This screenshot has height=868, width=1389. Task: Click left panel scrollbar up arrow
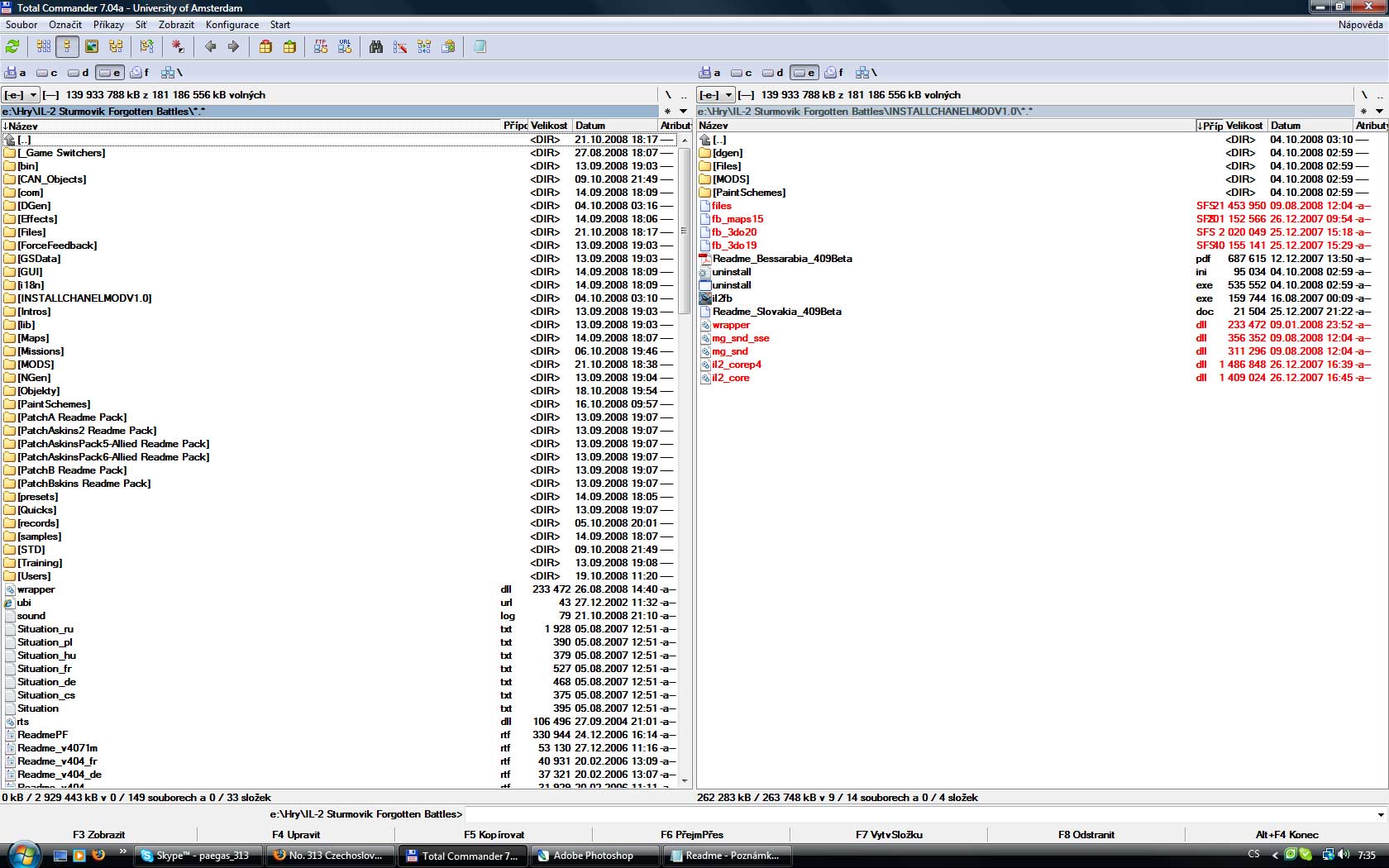coord(684,140)
